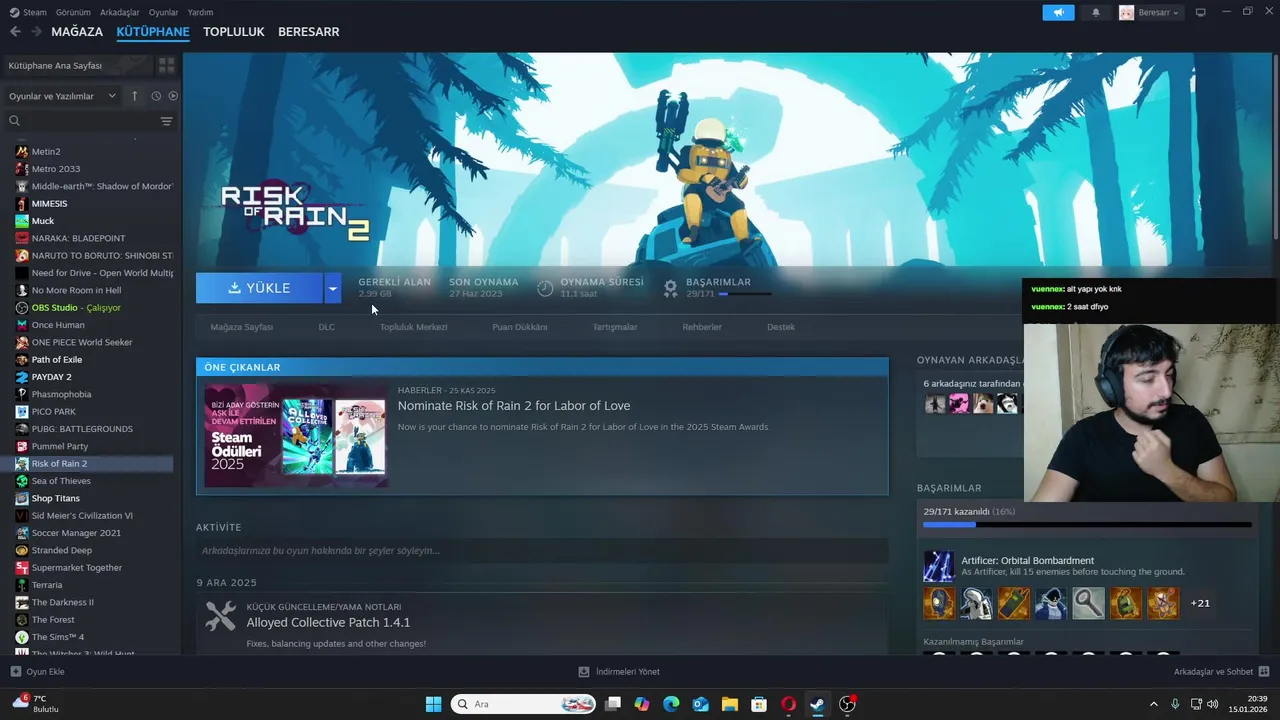Open the KÜTÜPHANE tab
This screenshot has width=1280, height=720.
pos(153,32)
